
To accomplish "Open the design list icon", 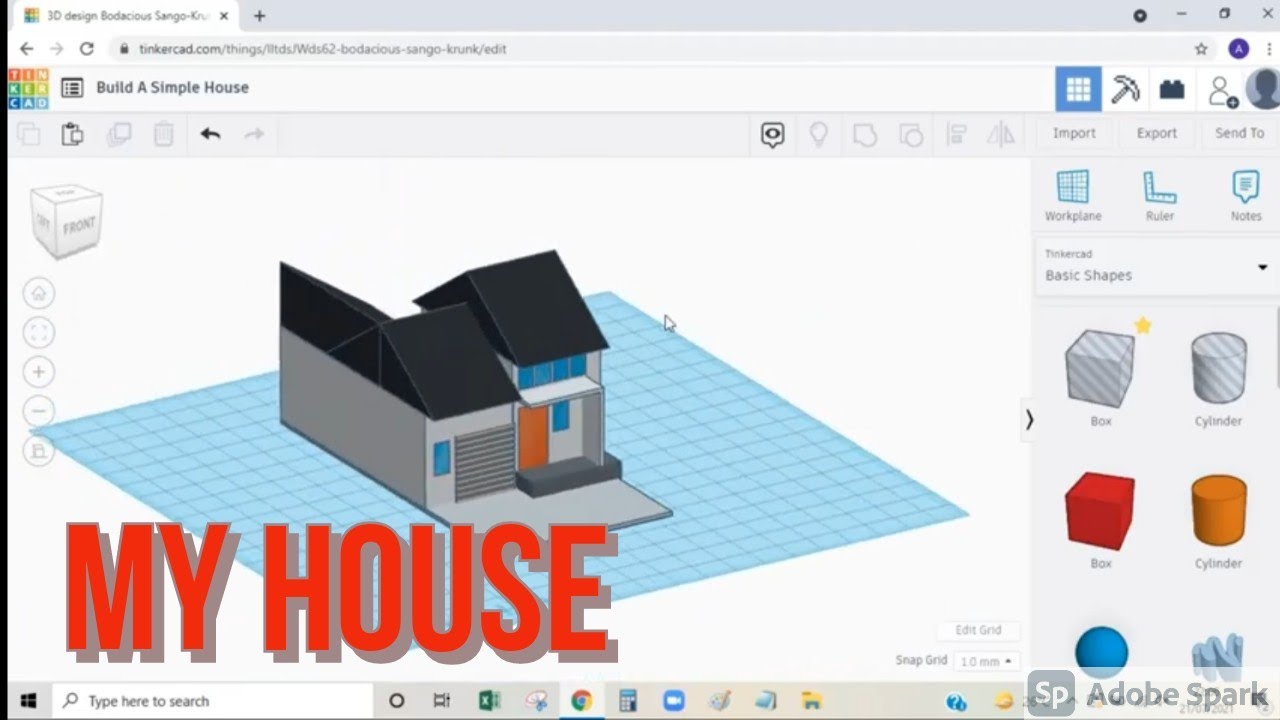I will pyautogui.click(x=72, y=88).
